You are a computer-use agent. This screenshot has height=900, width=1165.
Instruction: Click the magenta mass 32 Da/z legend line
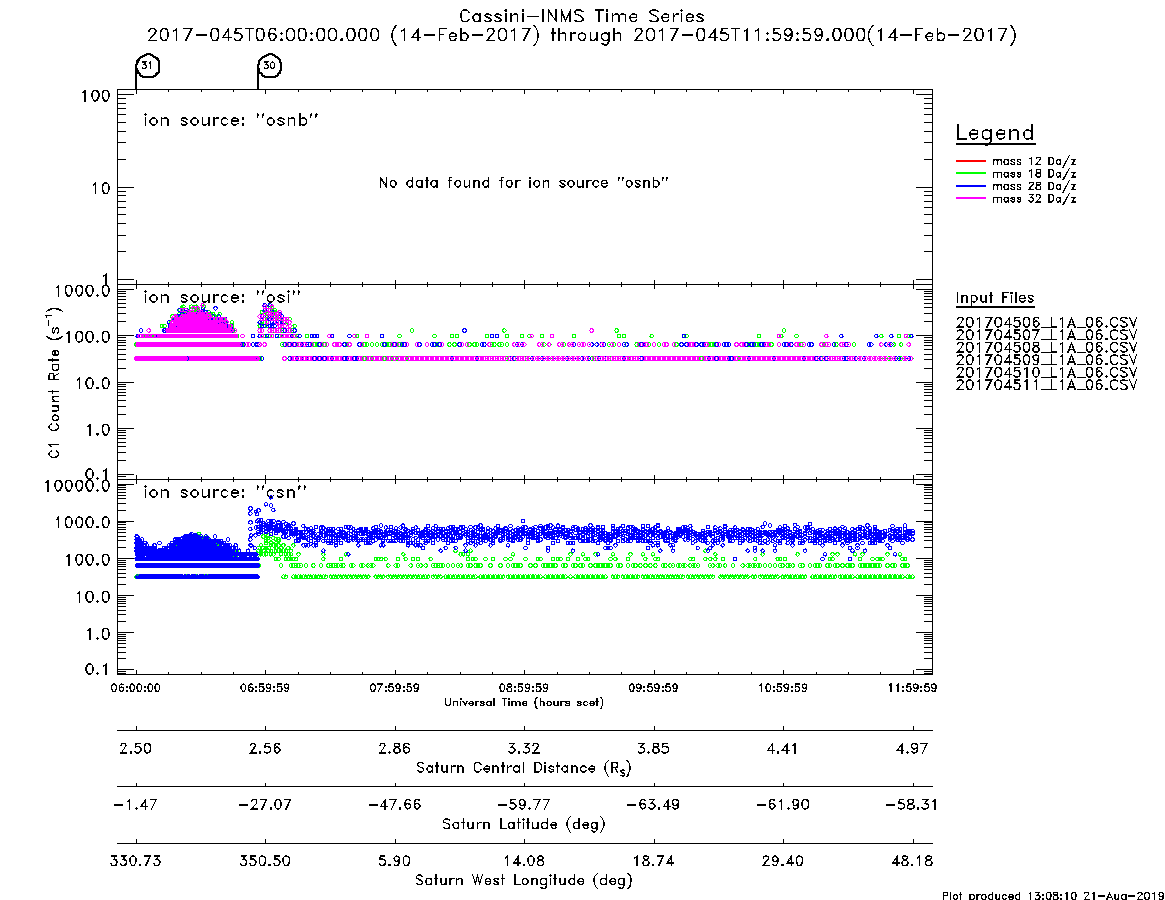click(x=970, y=198)
